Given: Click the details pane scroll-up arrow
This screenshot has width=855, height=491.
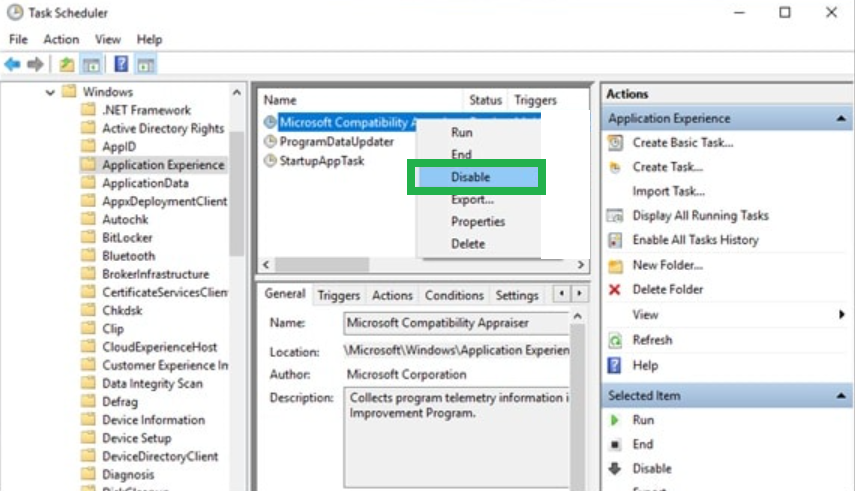Looking at the screenshot, I should 577,316.
